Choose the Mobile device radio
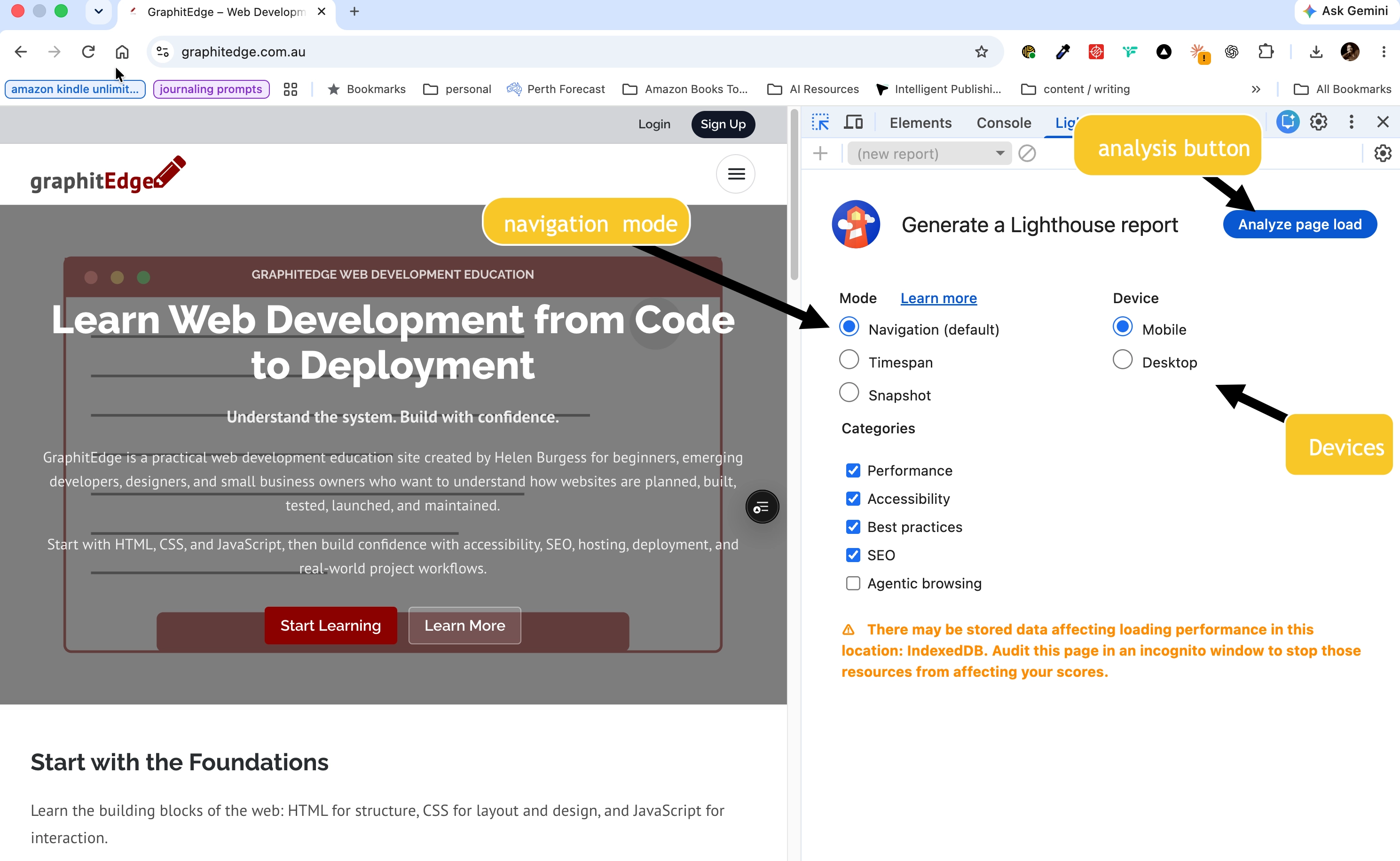The width and height of the screenshot is (1400, 861). tap(1122, 327)
